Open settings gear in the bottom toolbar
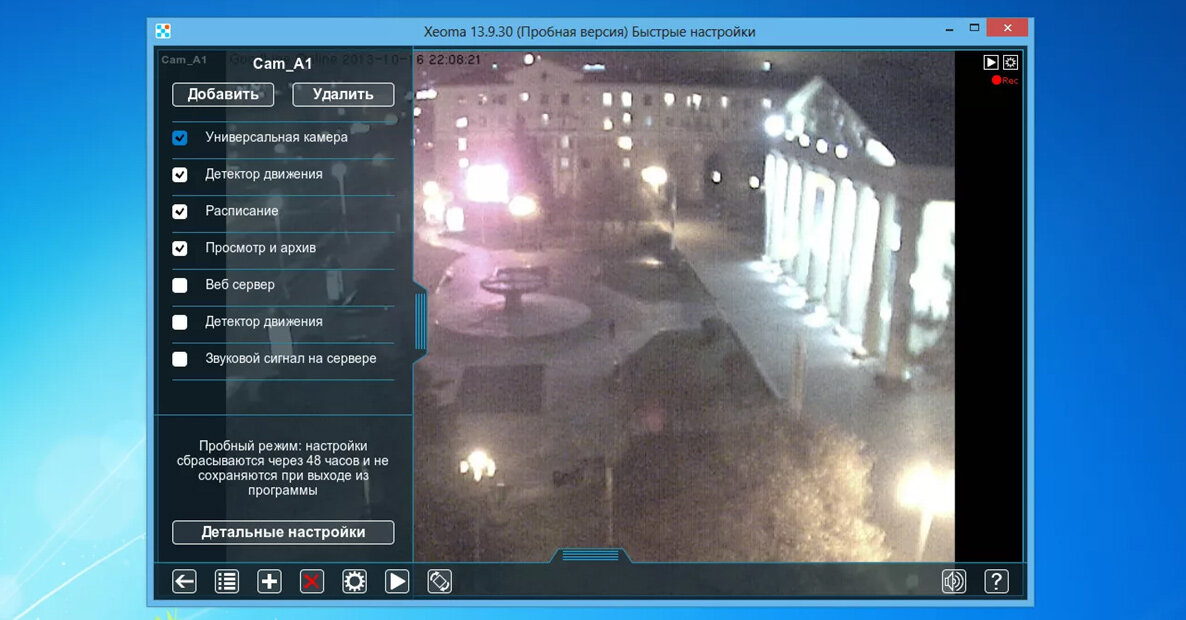Image resolution: width=1186 pixels, height=620 pixels. point(354,581)
